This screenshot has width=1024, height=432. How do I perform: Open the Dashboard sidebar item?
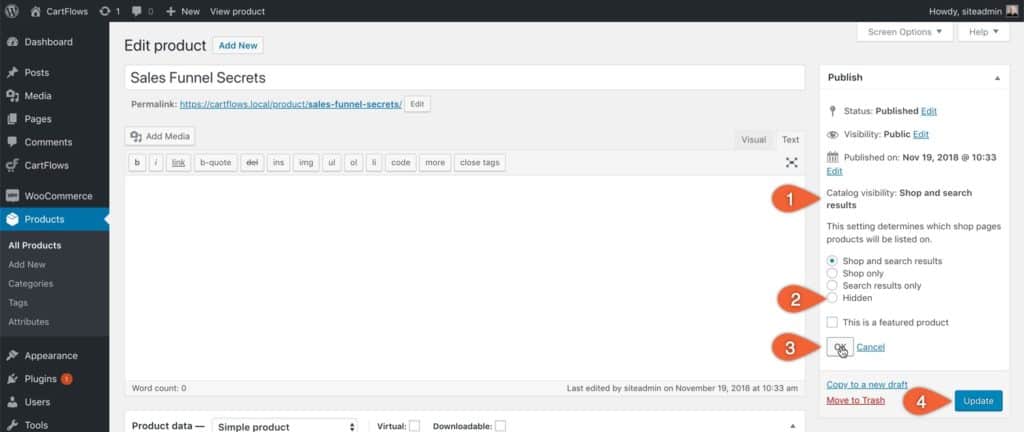point(48,42)
